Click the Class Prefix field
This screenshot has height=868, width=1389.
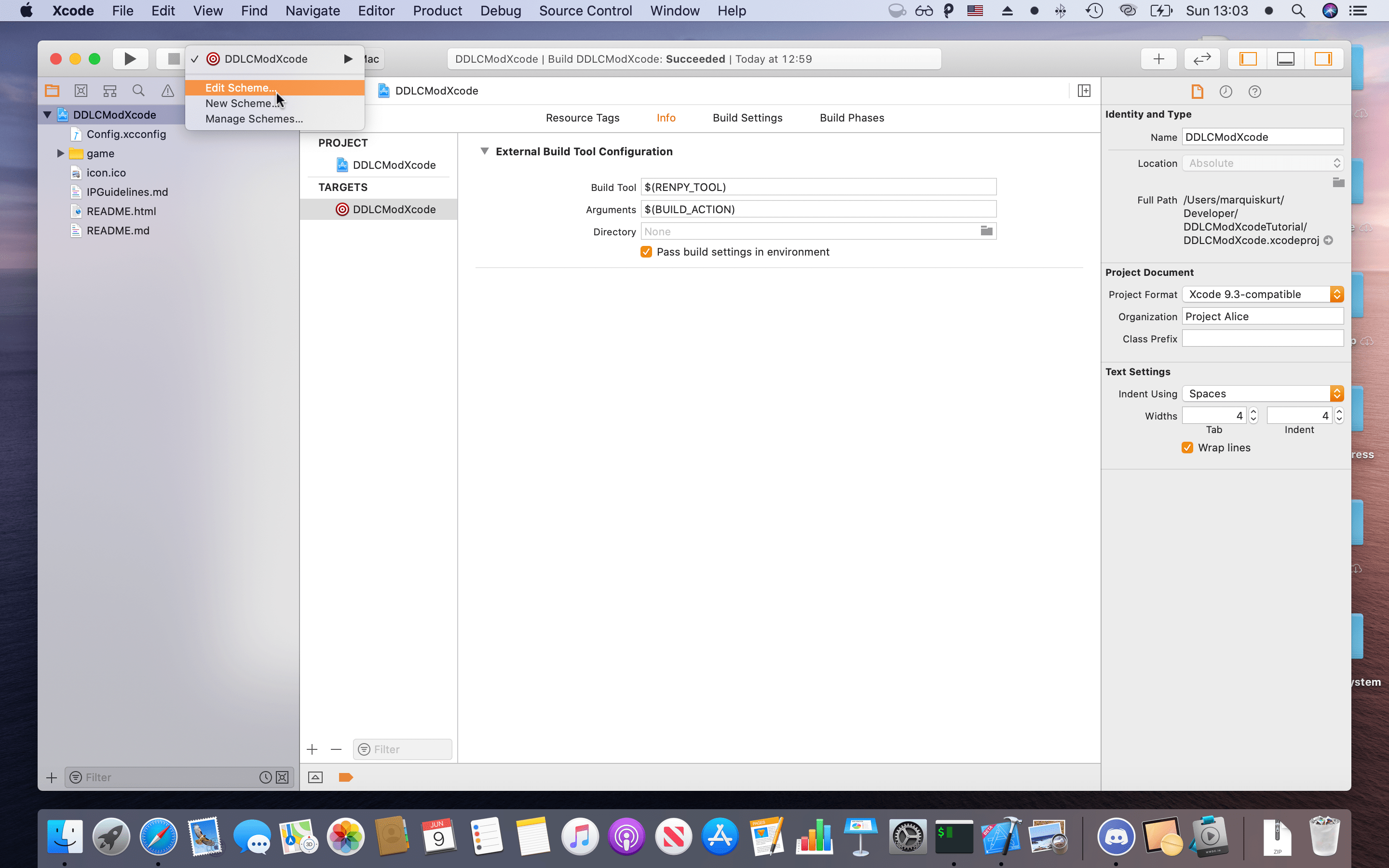pos(1263,339)
